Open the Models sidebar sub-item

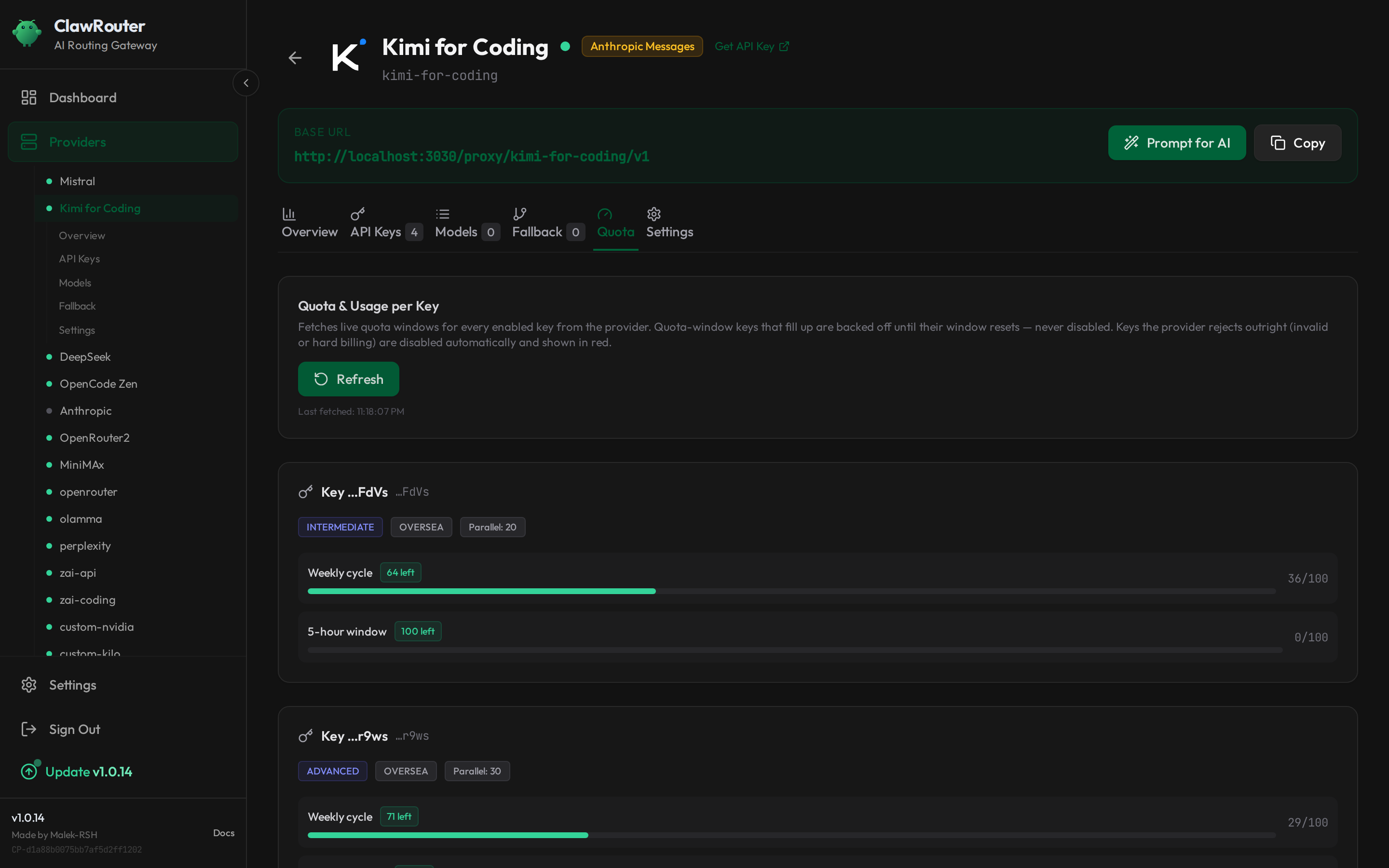75,283
